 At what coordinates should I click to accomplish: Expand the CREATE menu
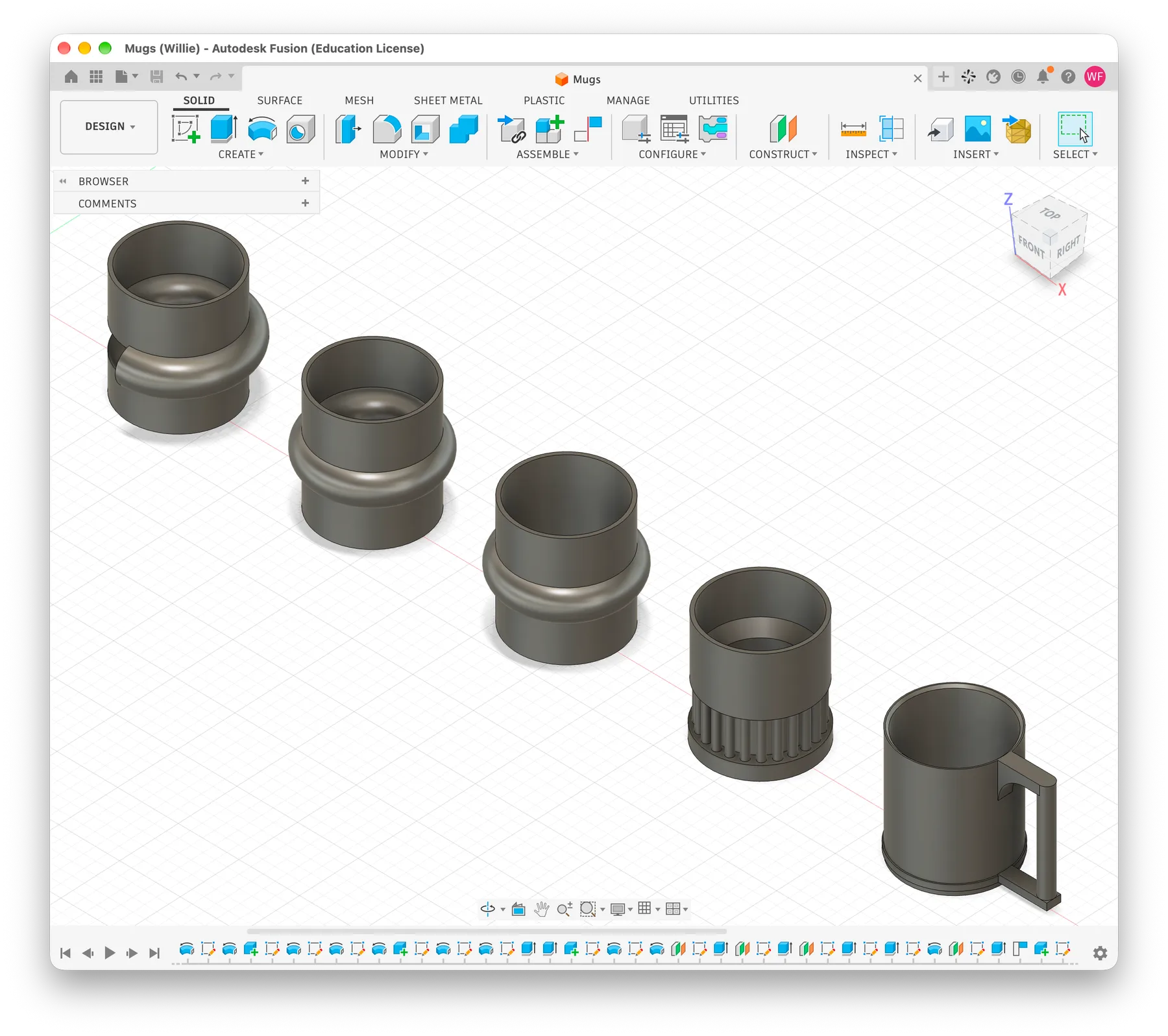coord(241,154)
